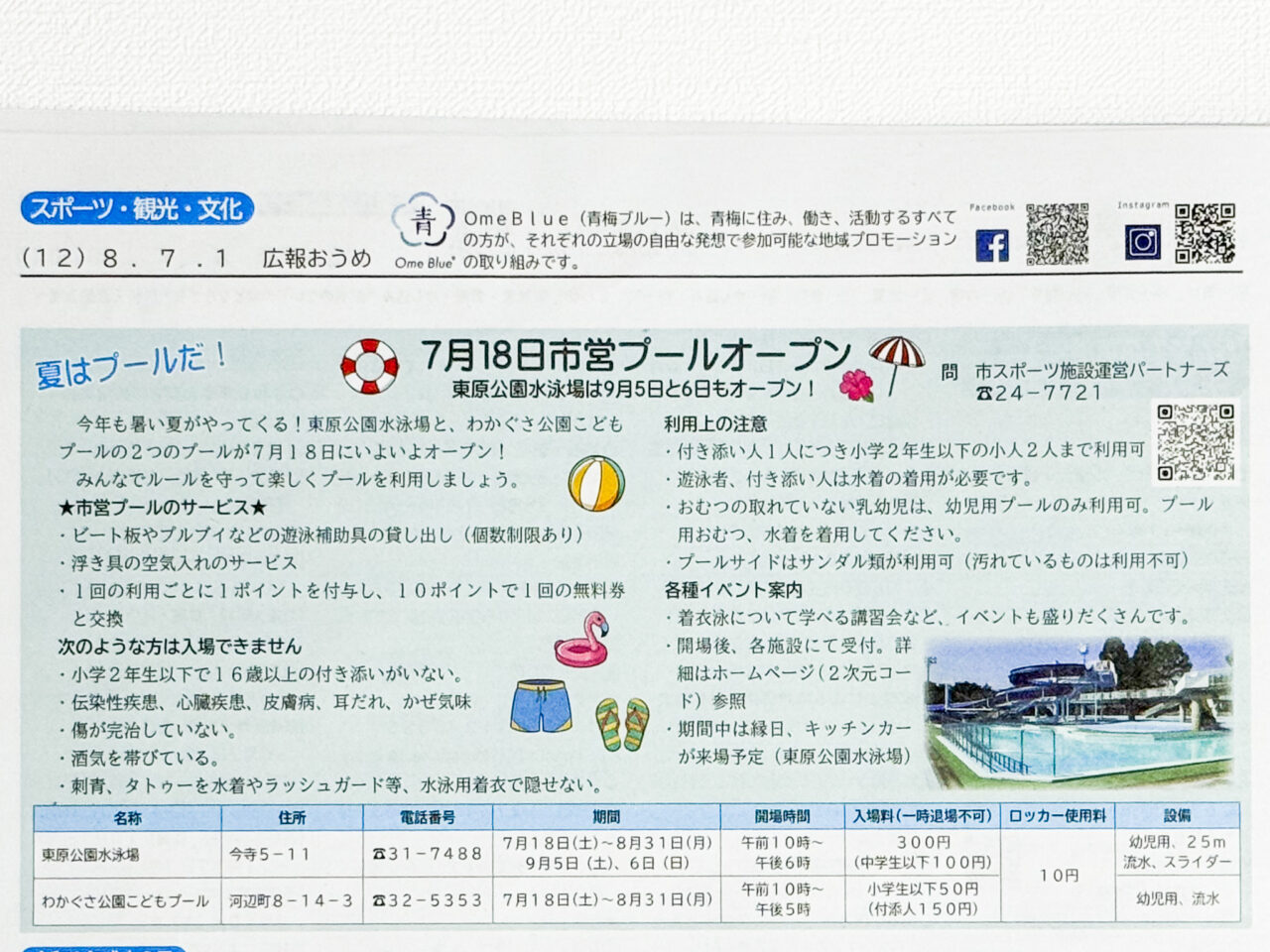Image resolution: width=1270 pixels, height=952 pixels.
Task: Click the わかぐさ公園こどもプール name cell
Action: point(125,901)
